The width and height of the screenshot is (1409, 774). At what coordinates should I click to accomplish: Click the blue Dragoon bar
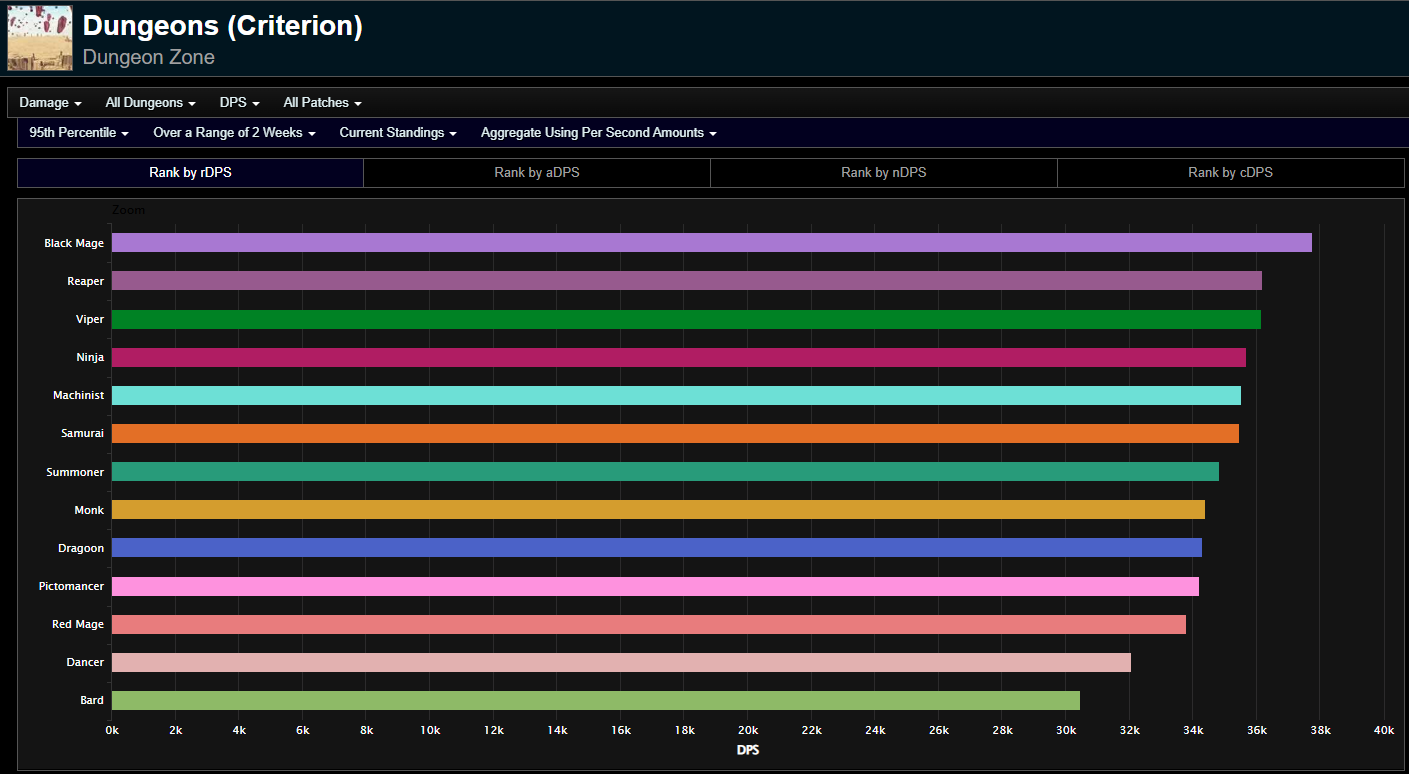click(657, 548)
